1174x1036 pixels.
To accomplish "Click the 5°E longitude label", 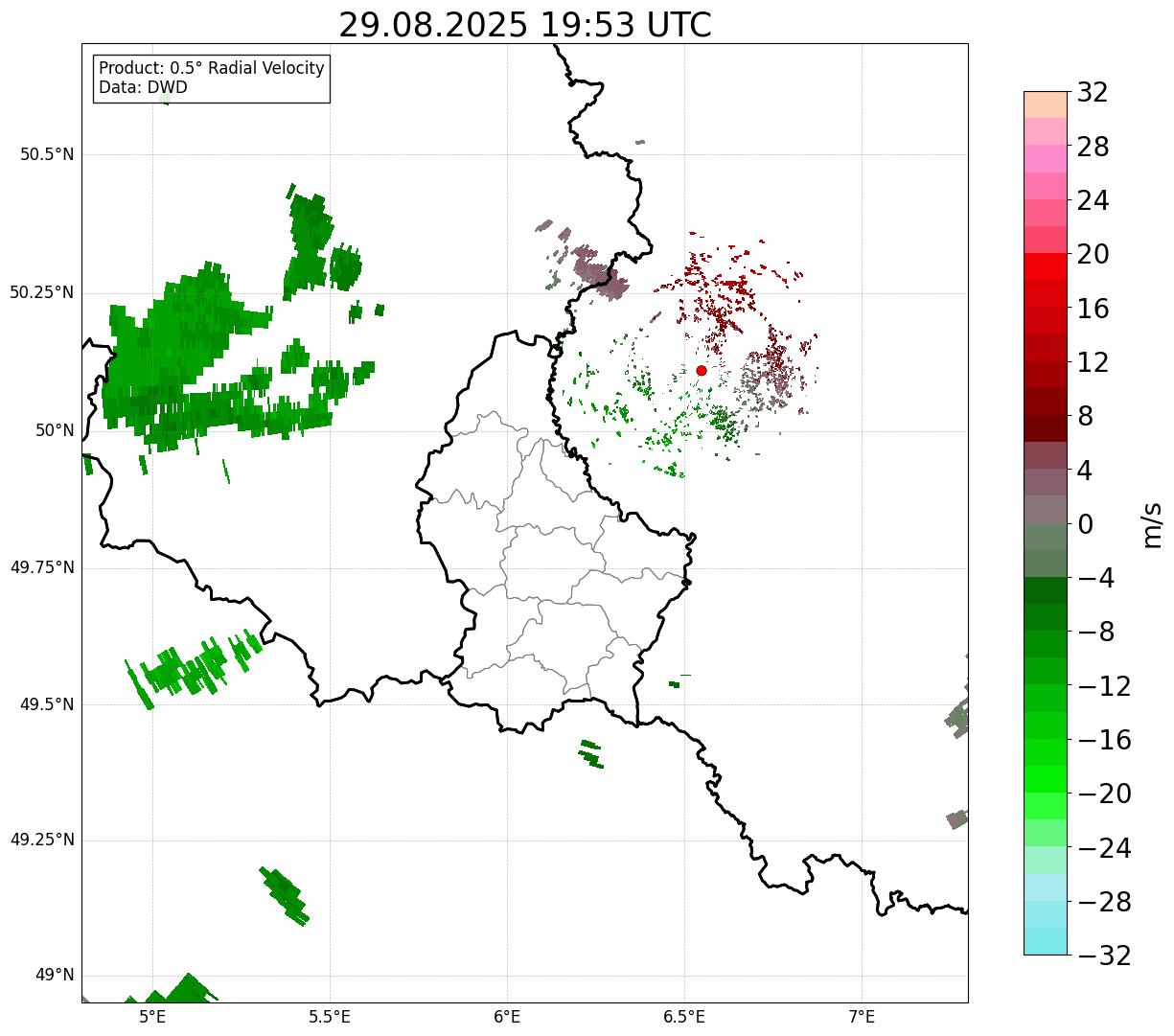I will [x=152, y=1018].
